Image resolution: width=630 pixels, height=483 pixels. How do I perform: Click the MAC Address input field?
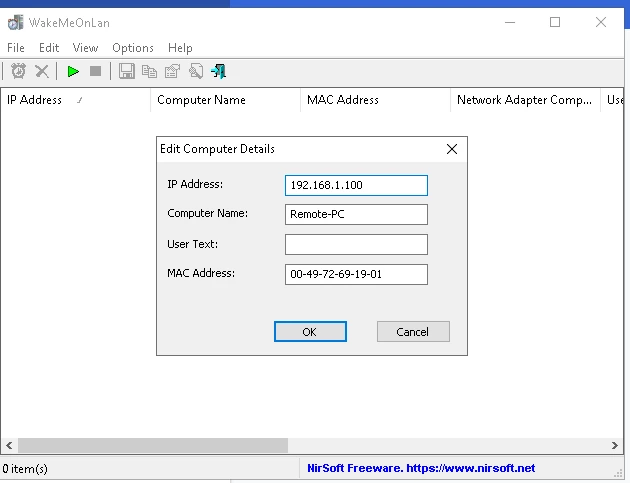tap(356, 274)
